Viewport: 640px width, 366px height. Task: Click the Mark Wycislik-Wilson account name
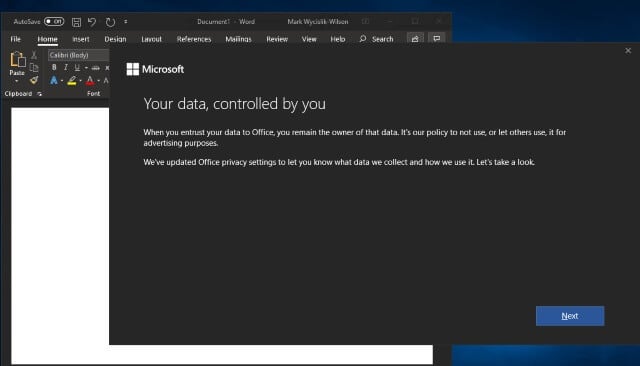tap(318, 22)
